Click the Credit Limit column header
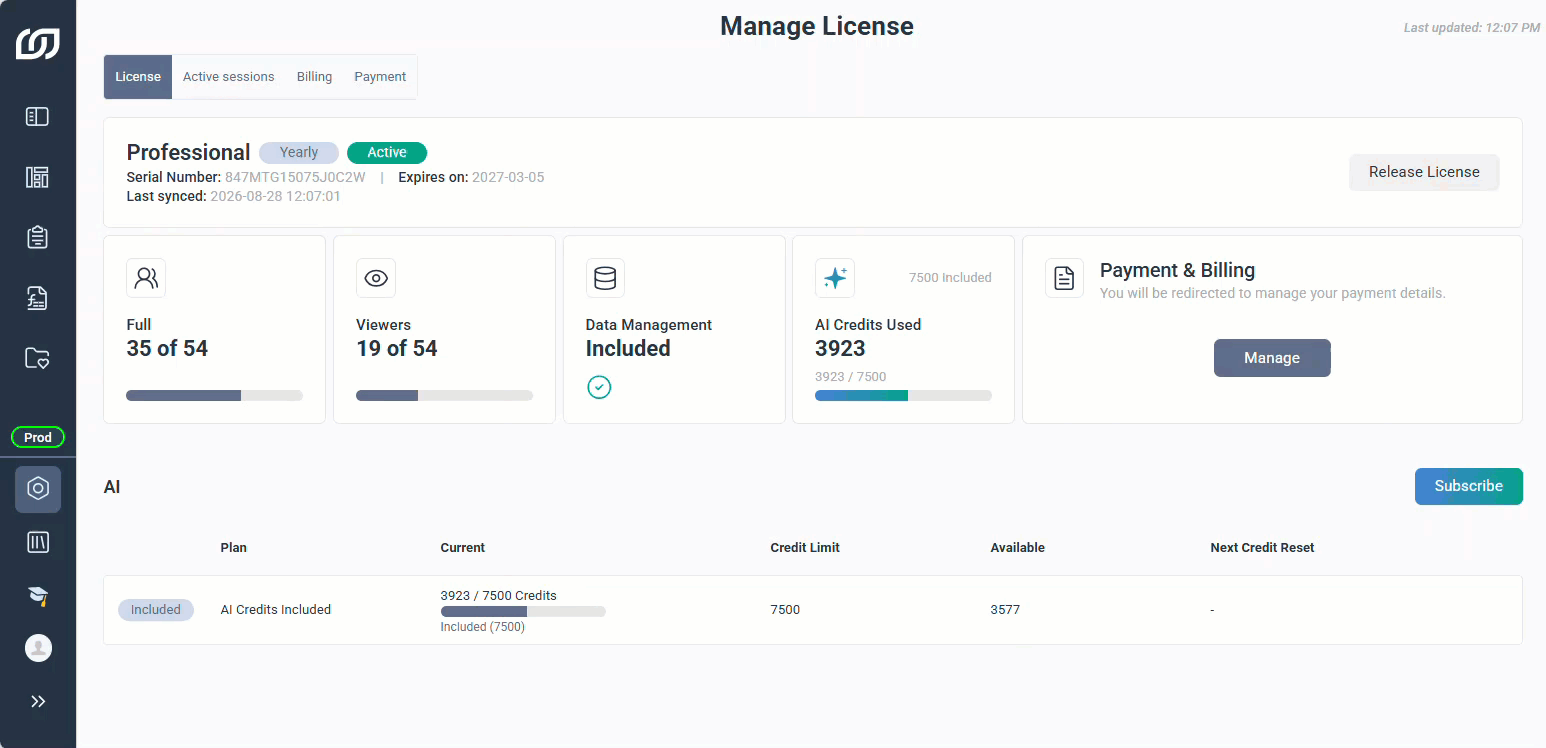Screen dimensions: 1546x748 (x=805, y=548)
